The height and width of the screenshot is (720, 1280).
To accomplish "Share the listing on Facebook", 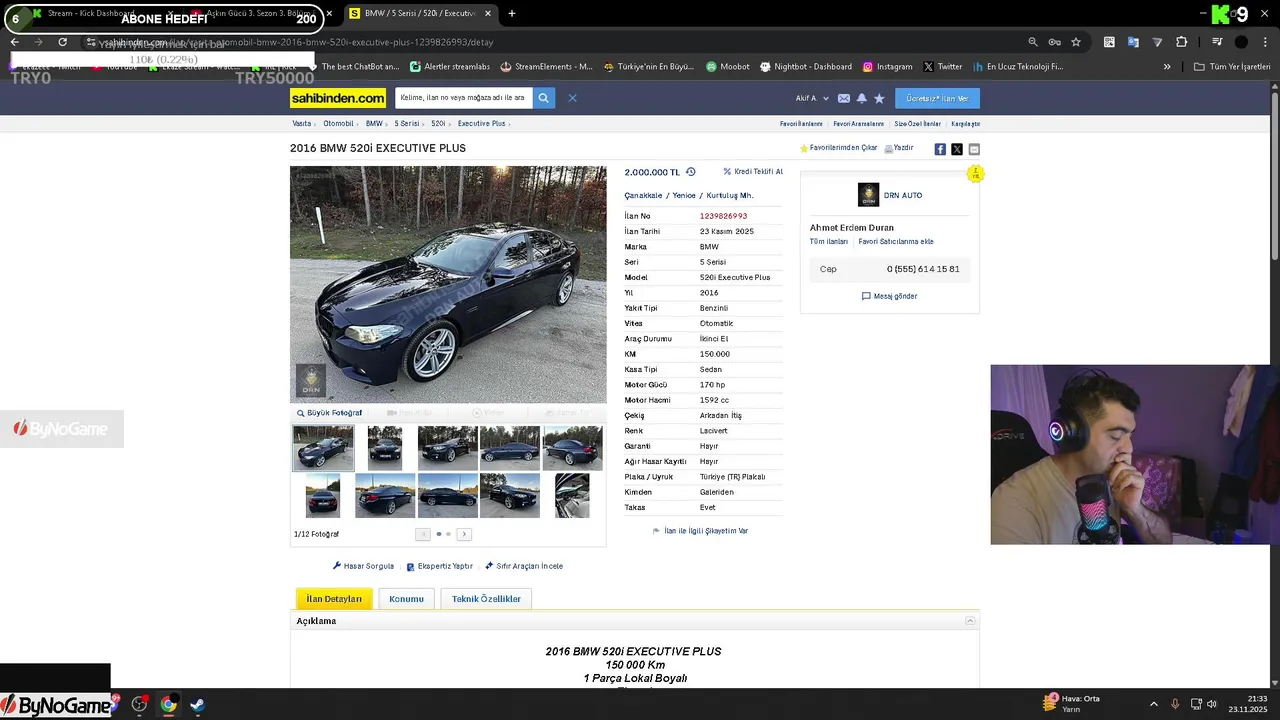I will (x=940, y=149).
